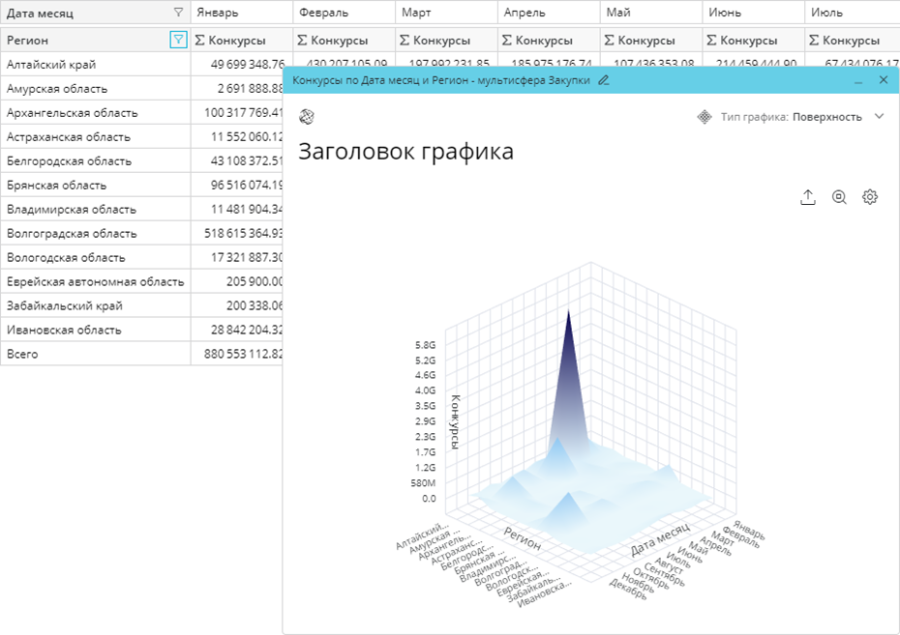Click the tall peak on the surface chart
Viewport: 900px width, 635px height.
[568, 330]
